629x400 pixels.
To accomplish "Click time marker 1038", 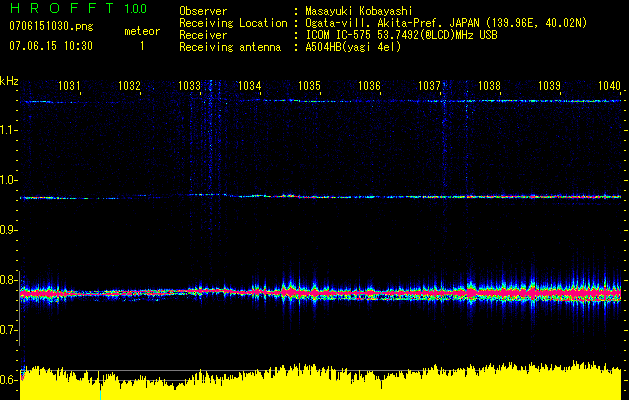I will (489, 86).
